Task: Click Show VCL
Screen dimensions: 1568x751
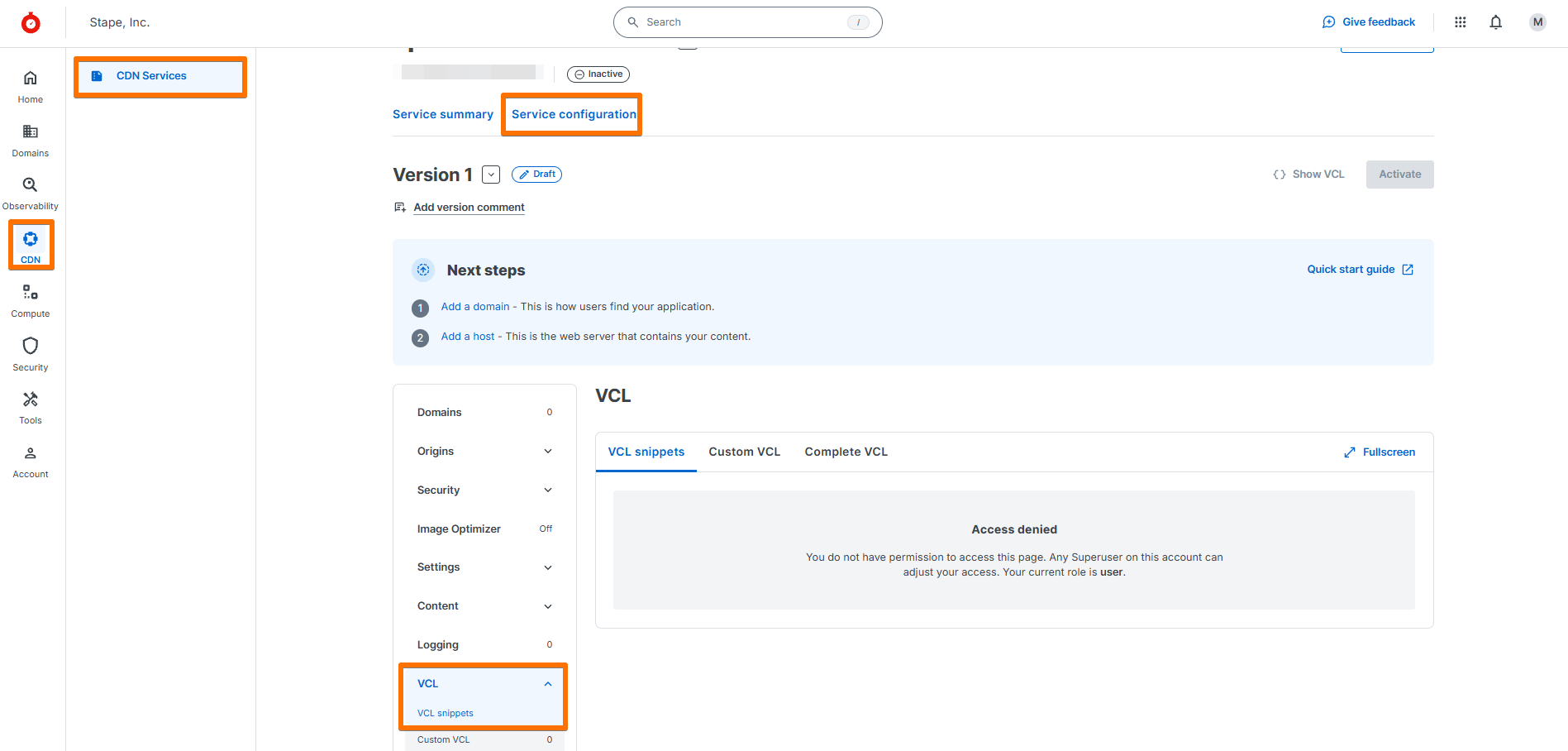Action: (x=1309, y=175)
